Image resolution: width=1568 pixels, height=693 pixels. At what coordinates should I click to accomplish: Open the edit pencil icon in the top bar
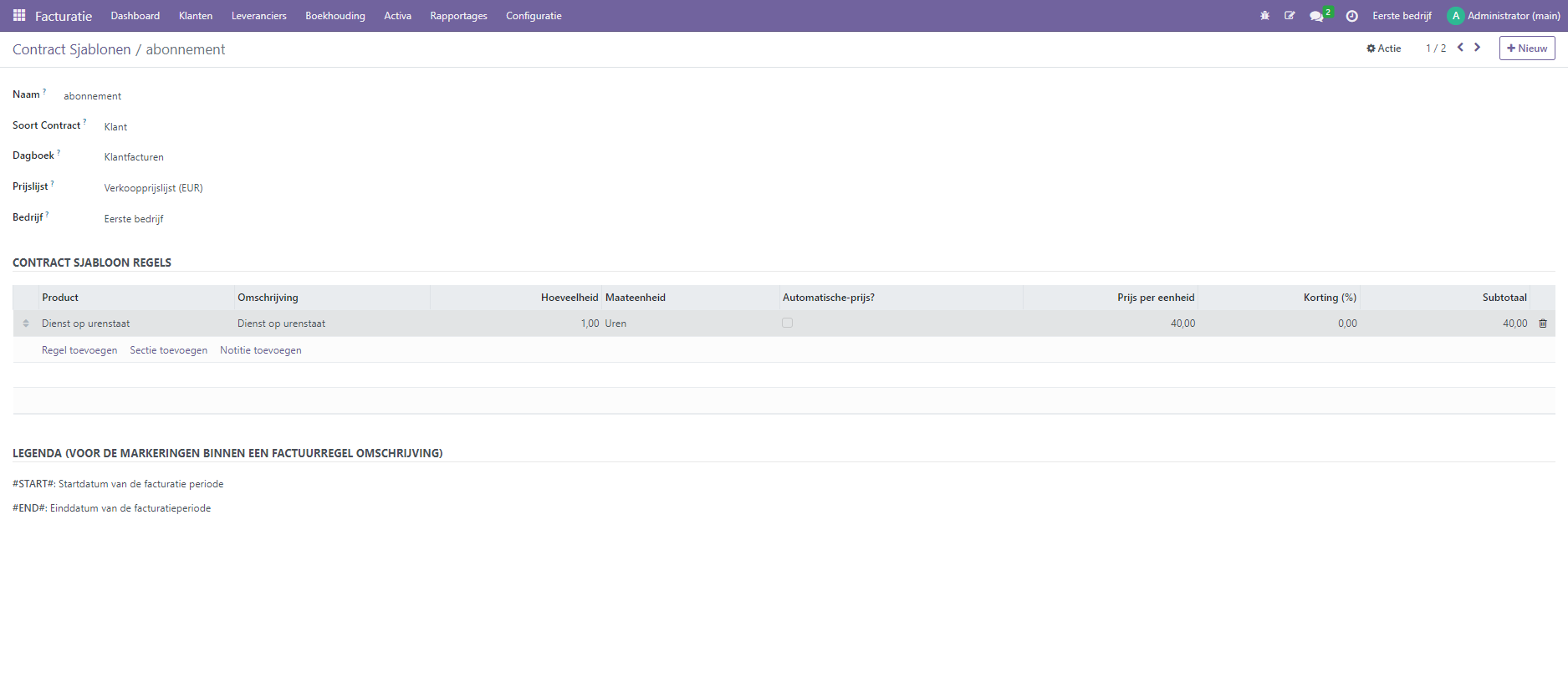1290,16
